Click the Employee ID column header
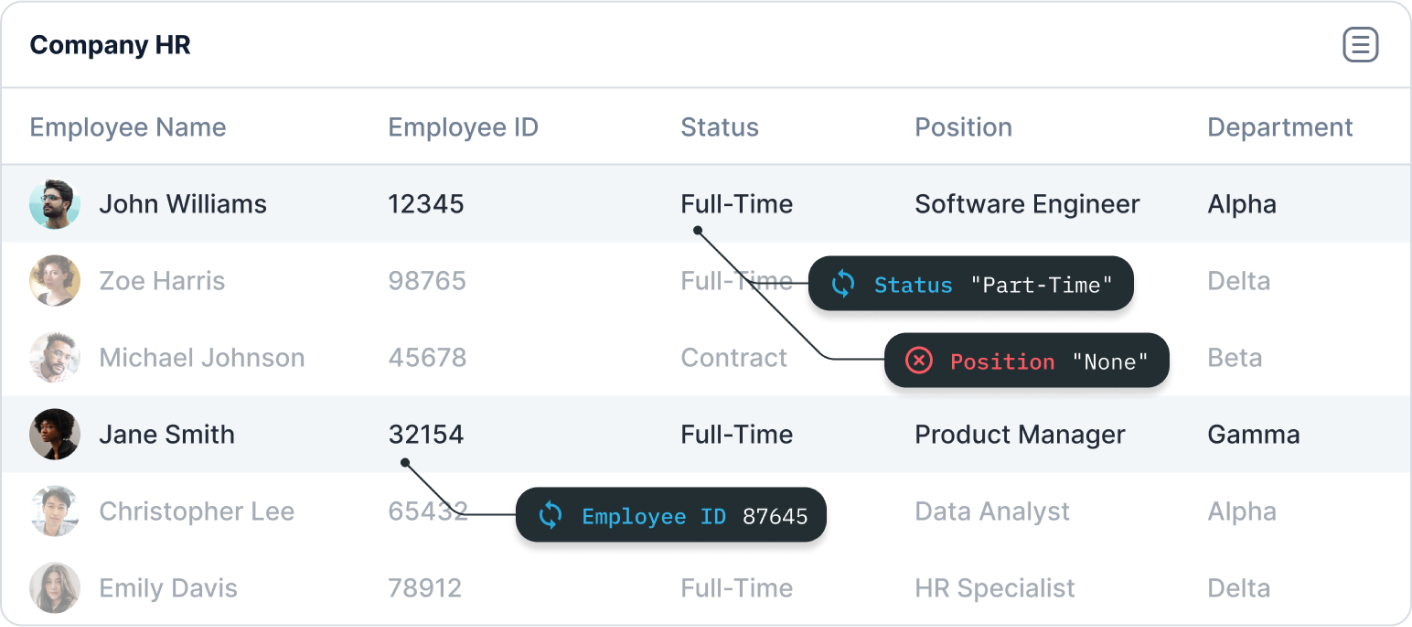This screenshot has height=627, width=1412. click(463, 127)
